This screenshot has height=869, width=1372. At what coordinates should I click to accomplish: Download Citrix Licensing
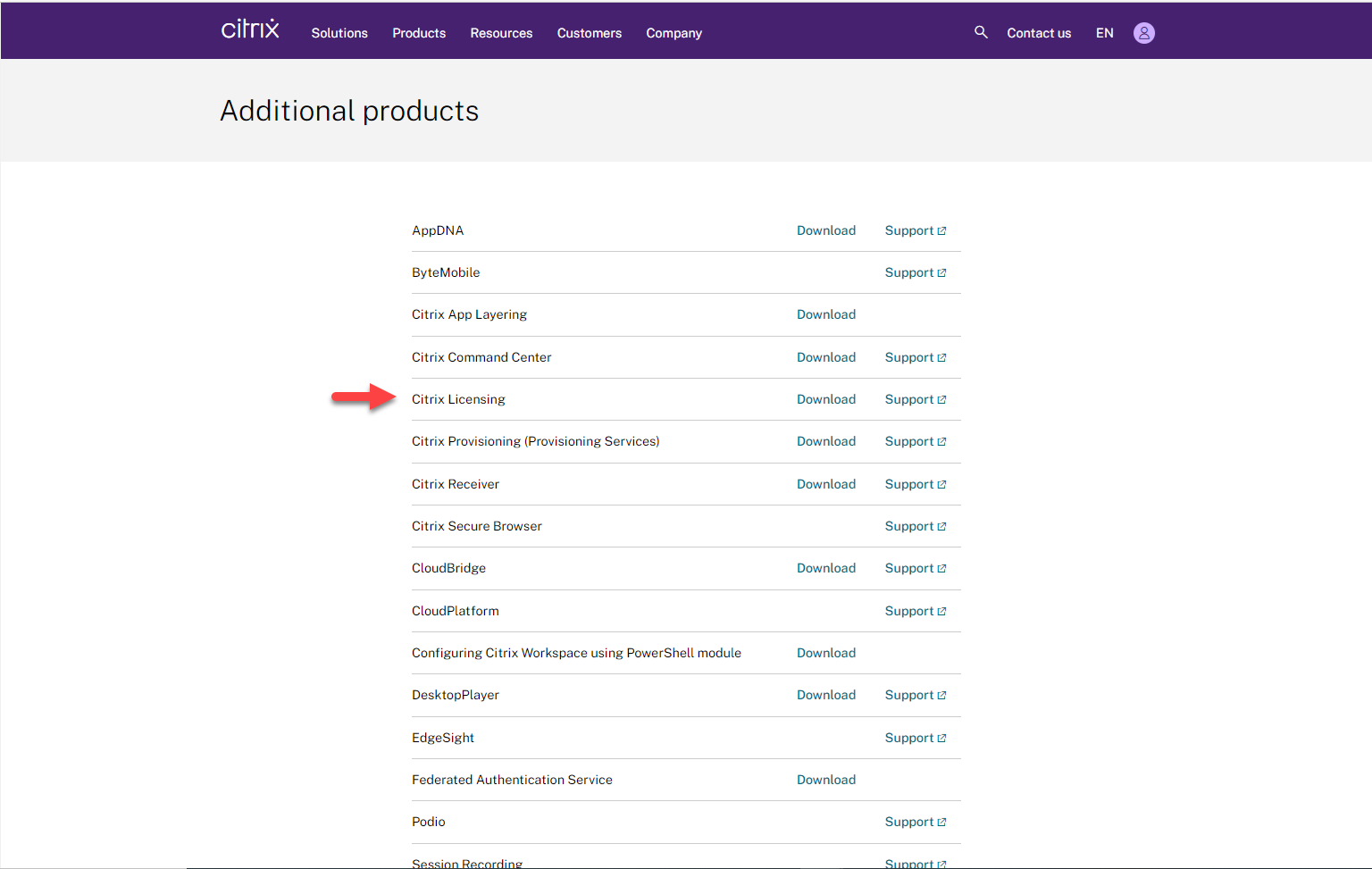coord(826,399)
